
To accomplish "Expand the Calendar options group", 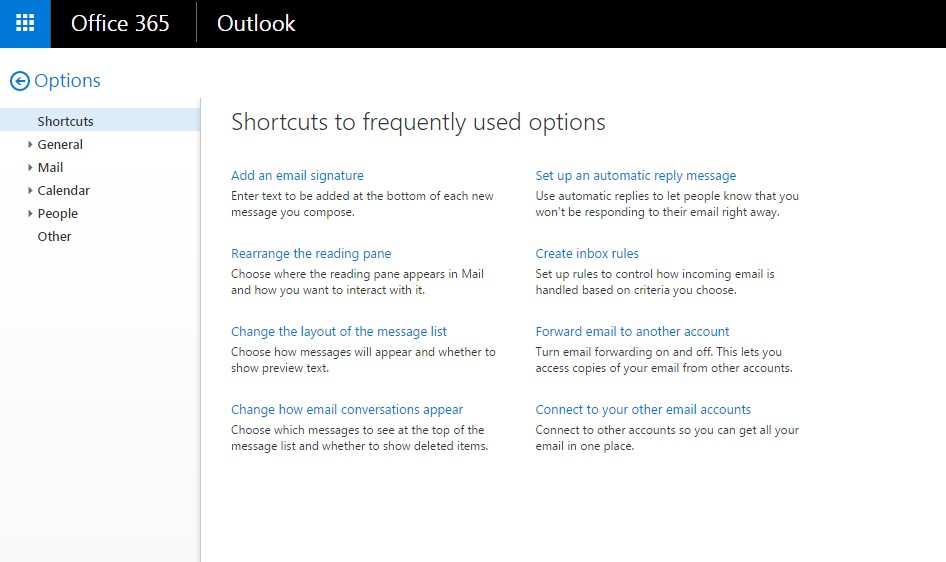I will [x=30, y=191].
